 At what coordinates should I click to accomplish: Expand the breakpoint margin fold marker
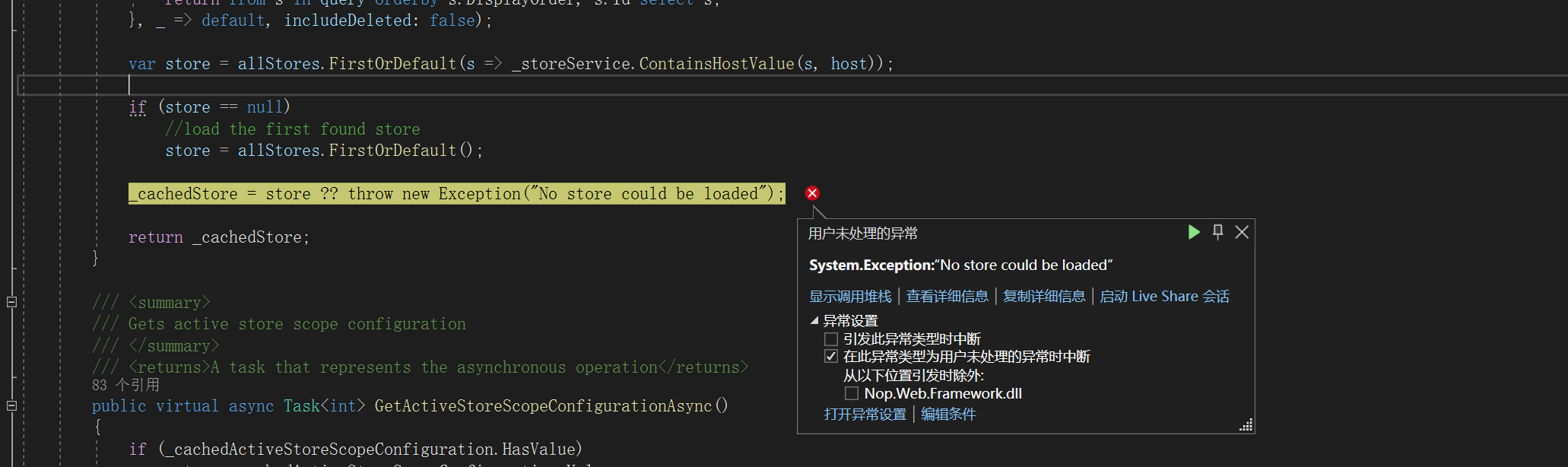pos(11,300)
